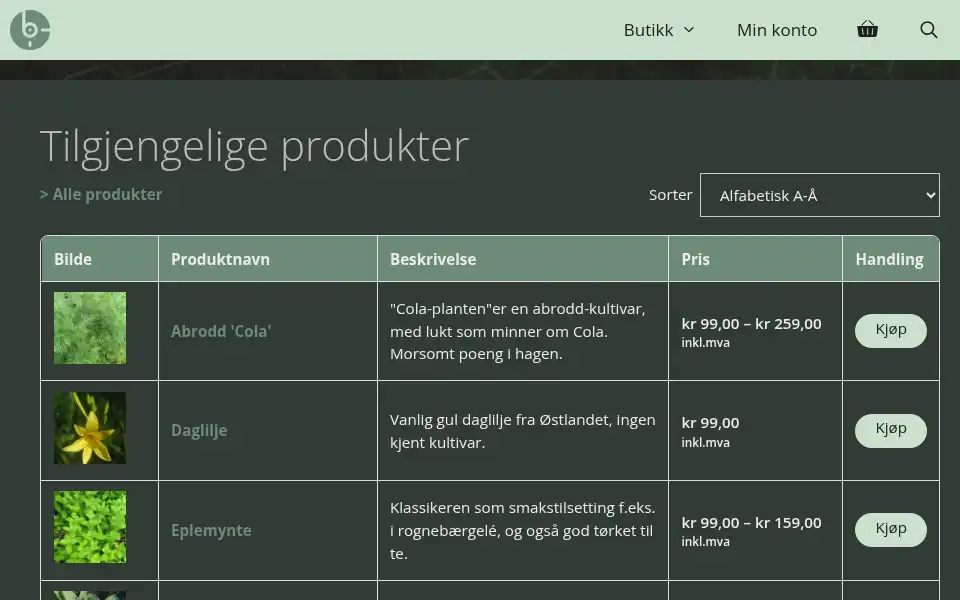Follow the Alle produkter link
This screenshot has width=960, height=600.
107,194
